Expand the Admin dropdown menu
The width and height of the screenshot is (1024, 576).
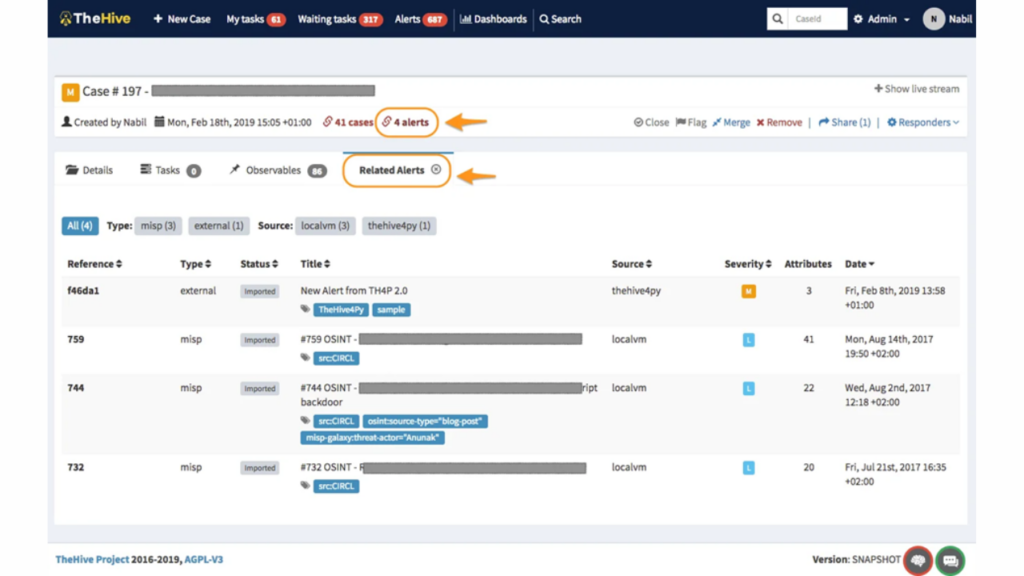pyautogui.click(x=881, y=19)
